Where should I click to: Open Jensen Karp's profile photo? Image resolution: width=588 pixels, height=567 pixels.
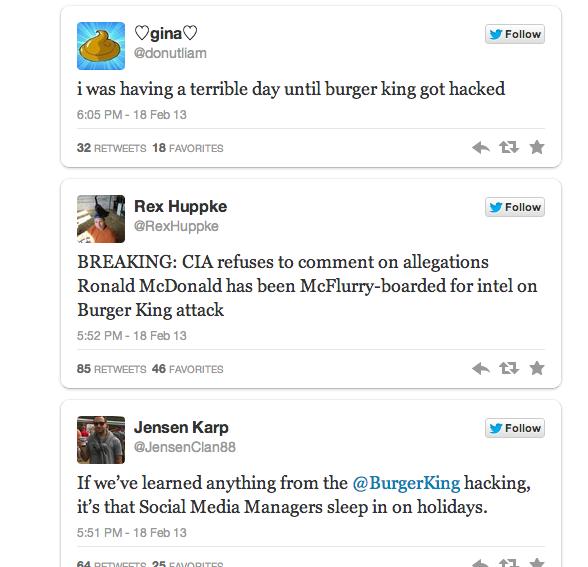pos(101,440)
